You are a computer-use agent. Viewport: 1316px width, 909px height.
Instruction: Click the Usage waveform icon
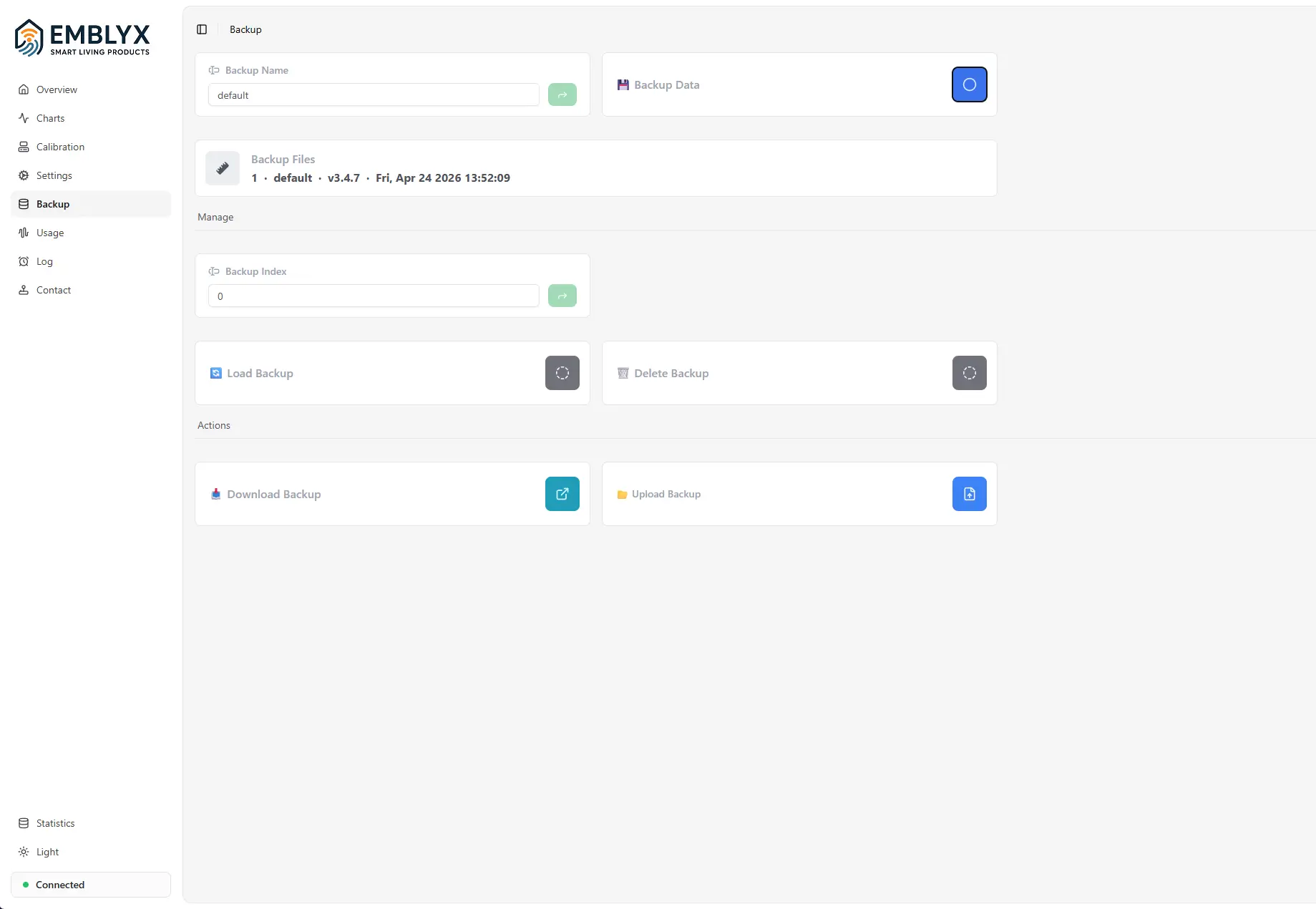tap(24, 233)
